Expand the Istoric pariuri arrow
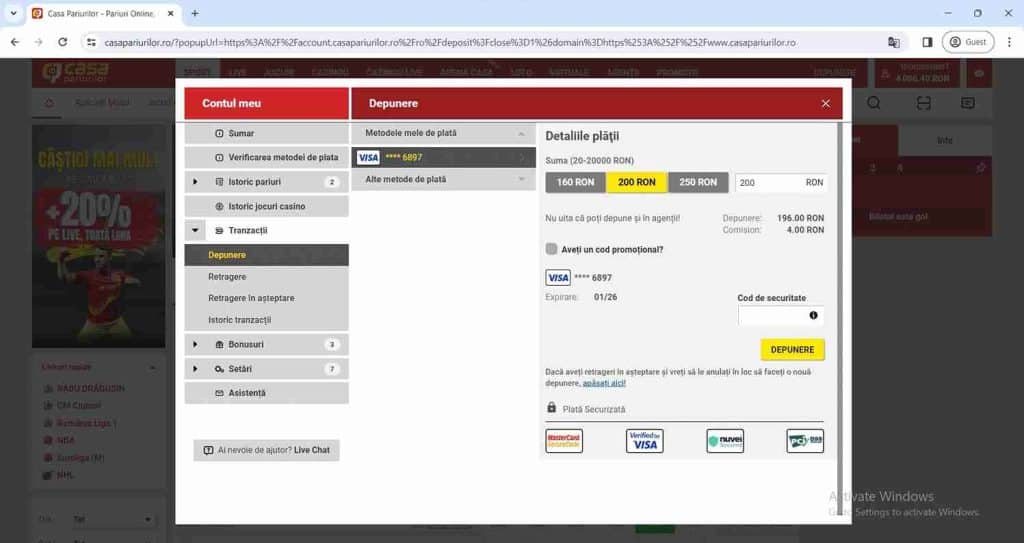This screenshot has width=1024, height=543. (x=195, y=182)
